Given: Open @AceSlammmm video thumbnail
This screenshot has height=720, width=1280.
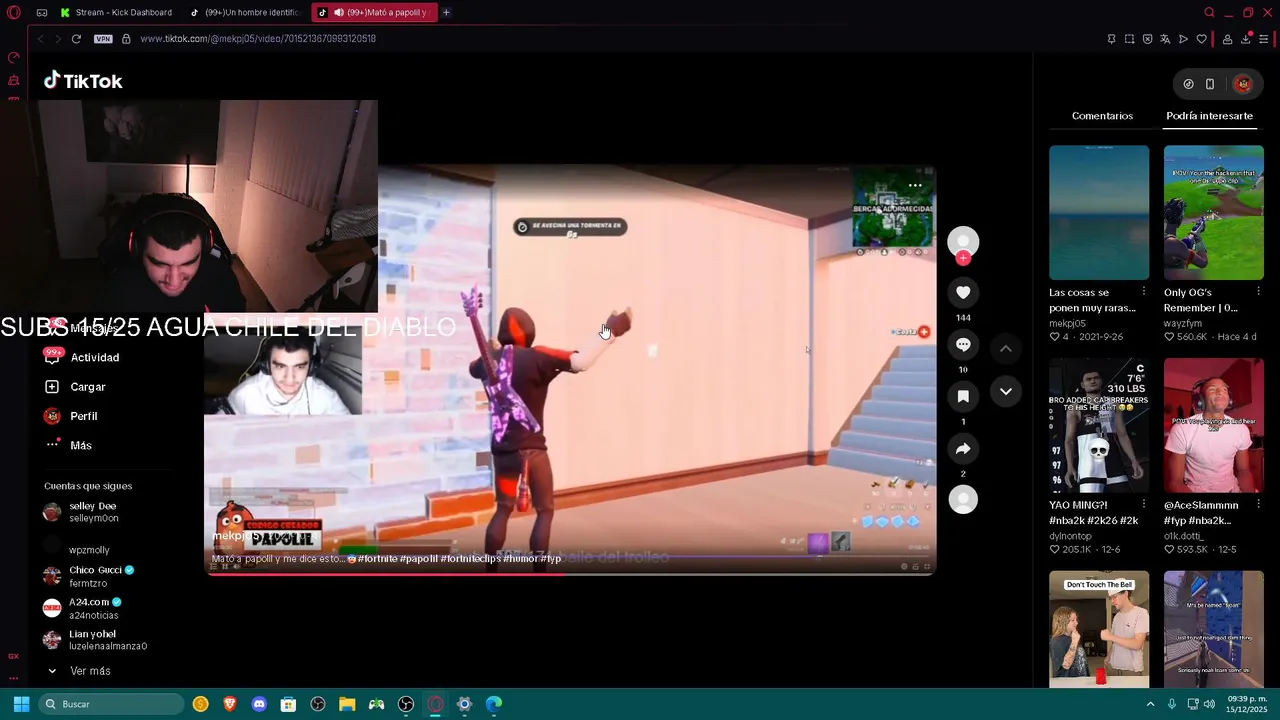Looking at the screenshot, I should tap(1213, 426).
